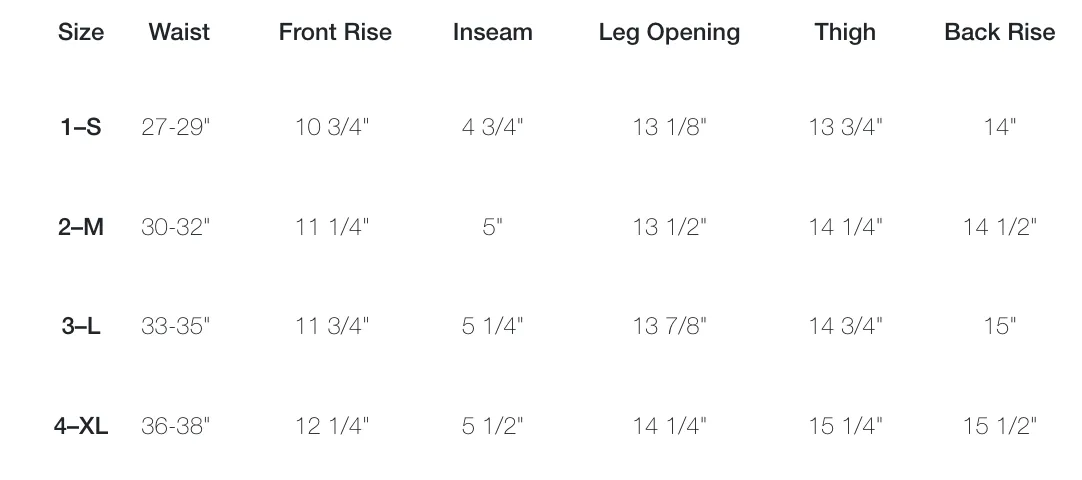This screenshot has height=480, width=1082.
Task: Click the 2–M size row label
Action: [x=81, y=226]
